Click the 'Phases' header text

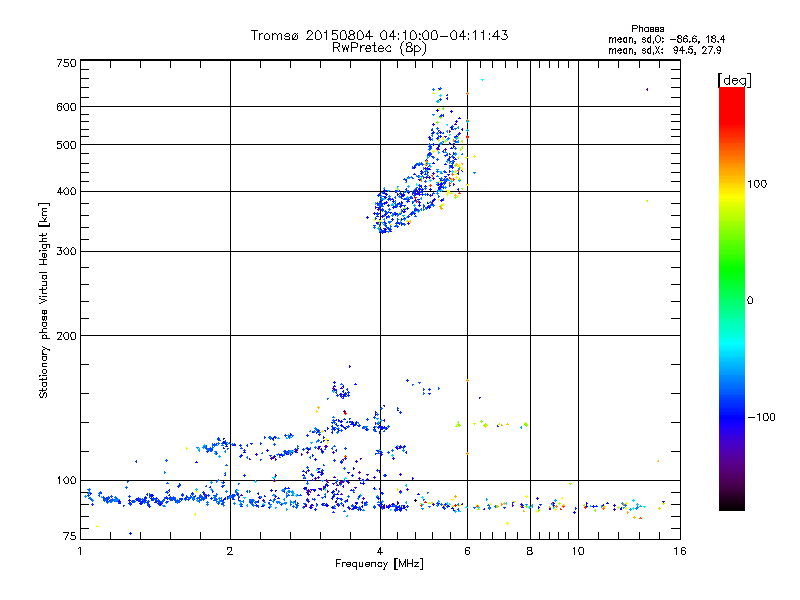click(647, 29)
